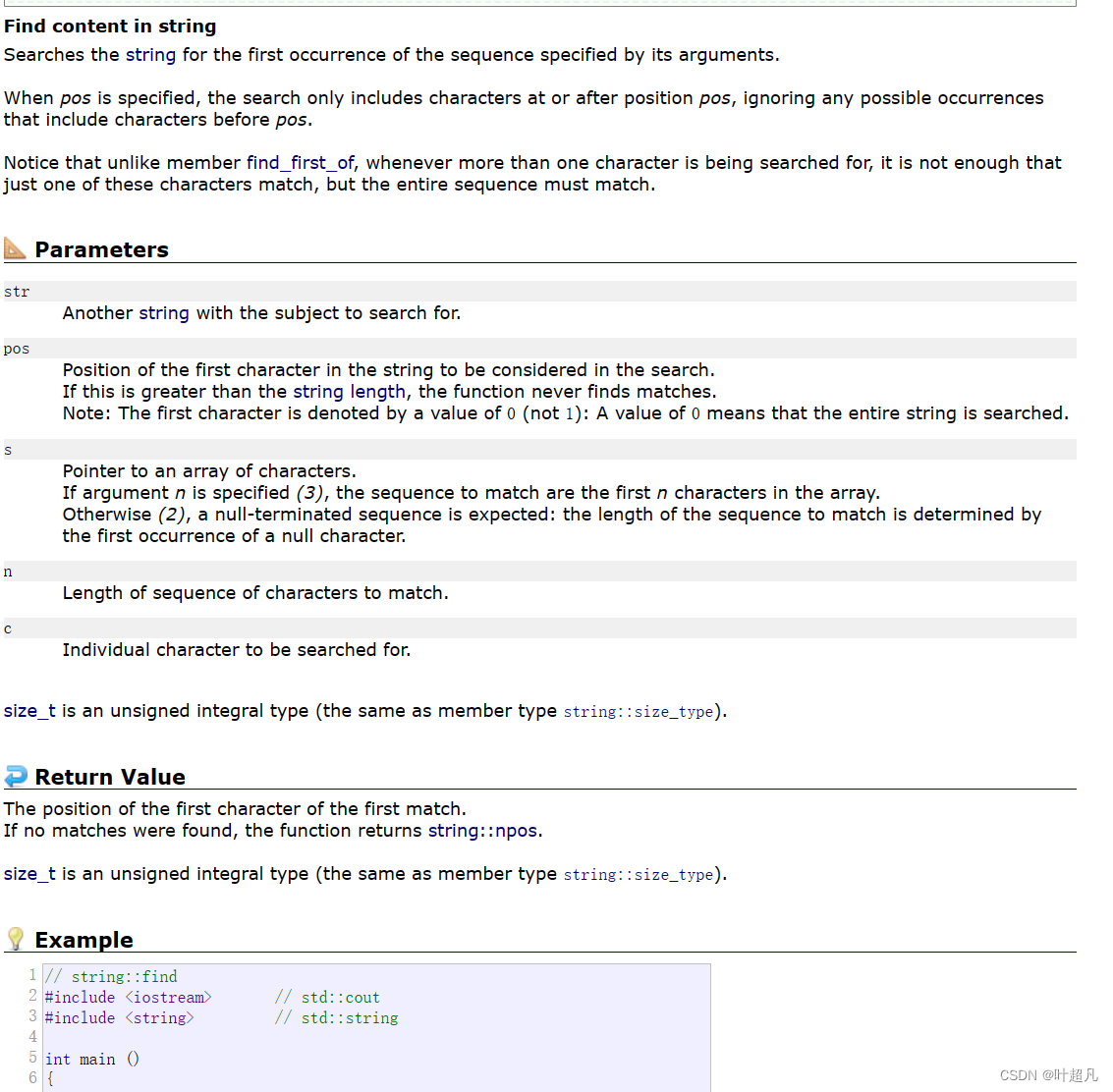Click the Return Value arrow icon

click(x=16, y=776)
